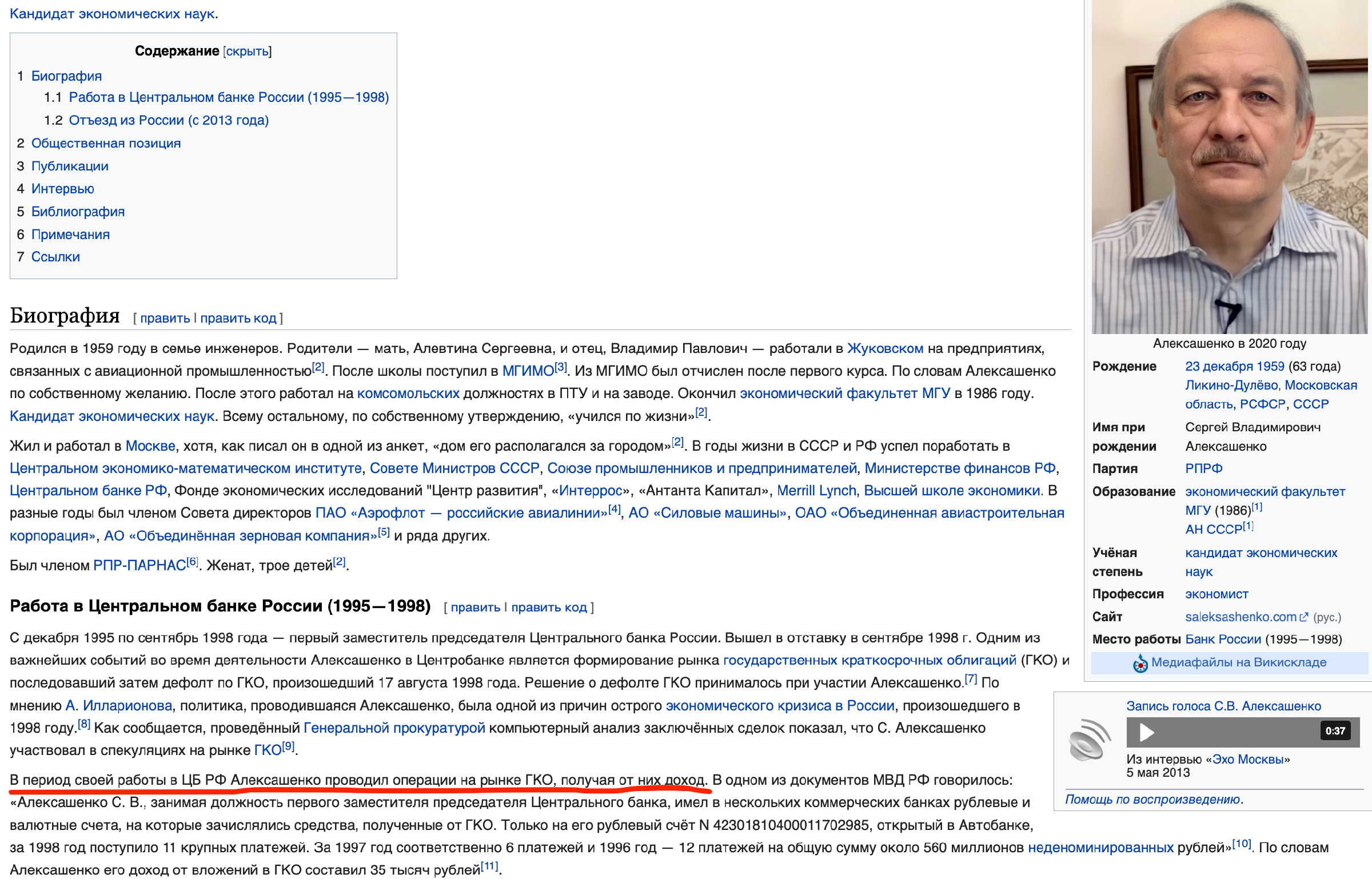Open contents item Публикации

(70, 166)
